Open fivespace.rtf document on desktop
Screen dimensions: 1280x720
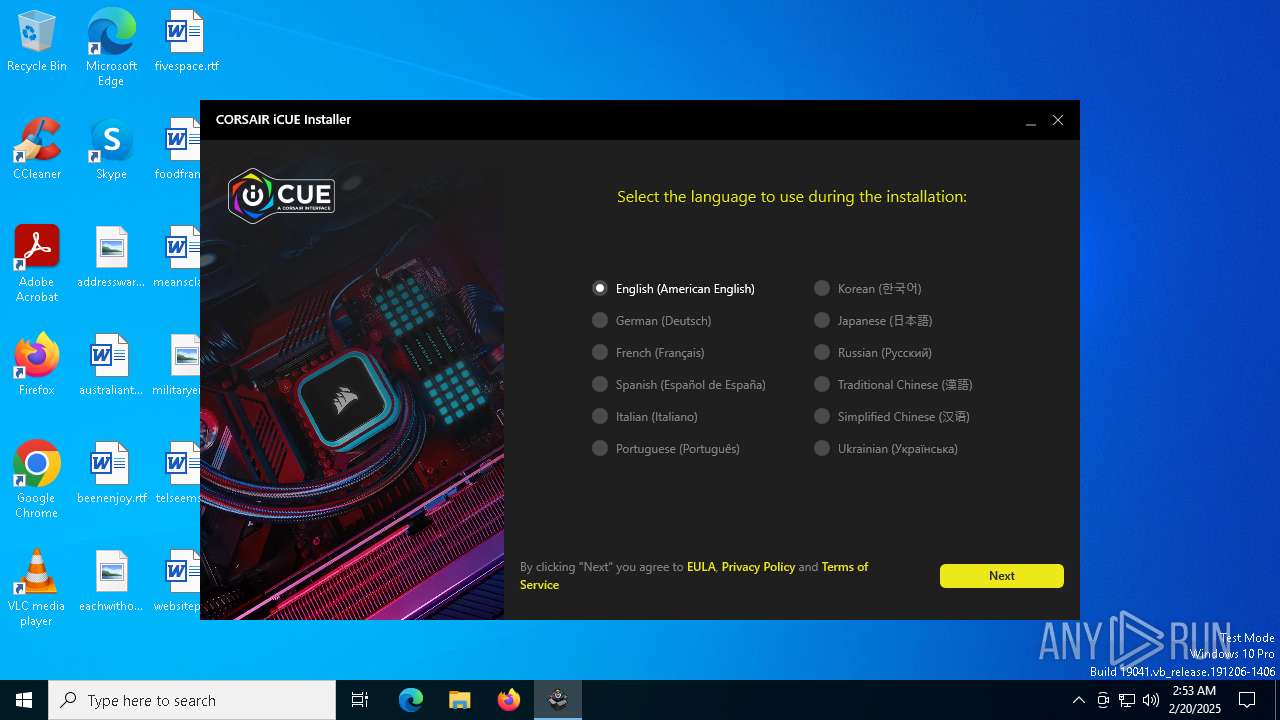coord(186,42)
